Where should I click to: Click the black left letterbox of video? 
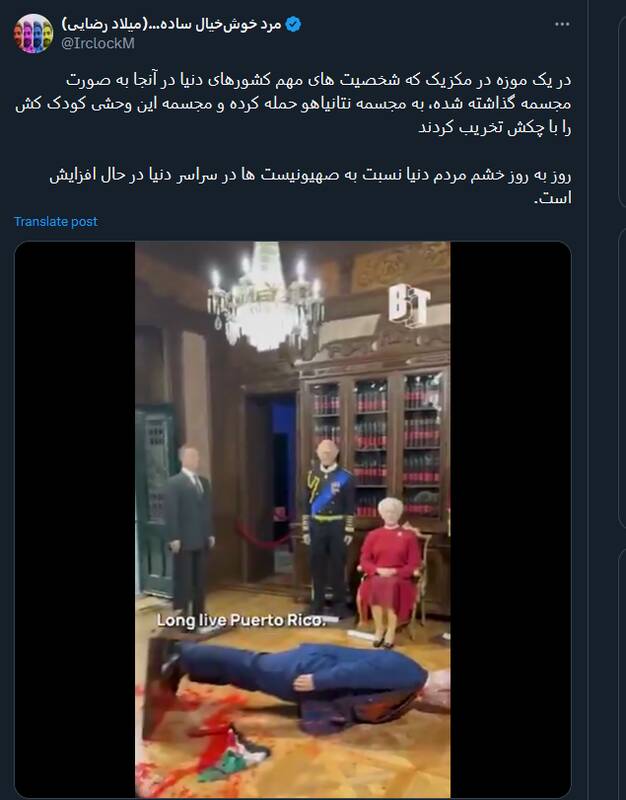(x=75, y=519)
